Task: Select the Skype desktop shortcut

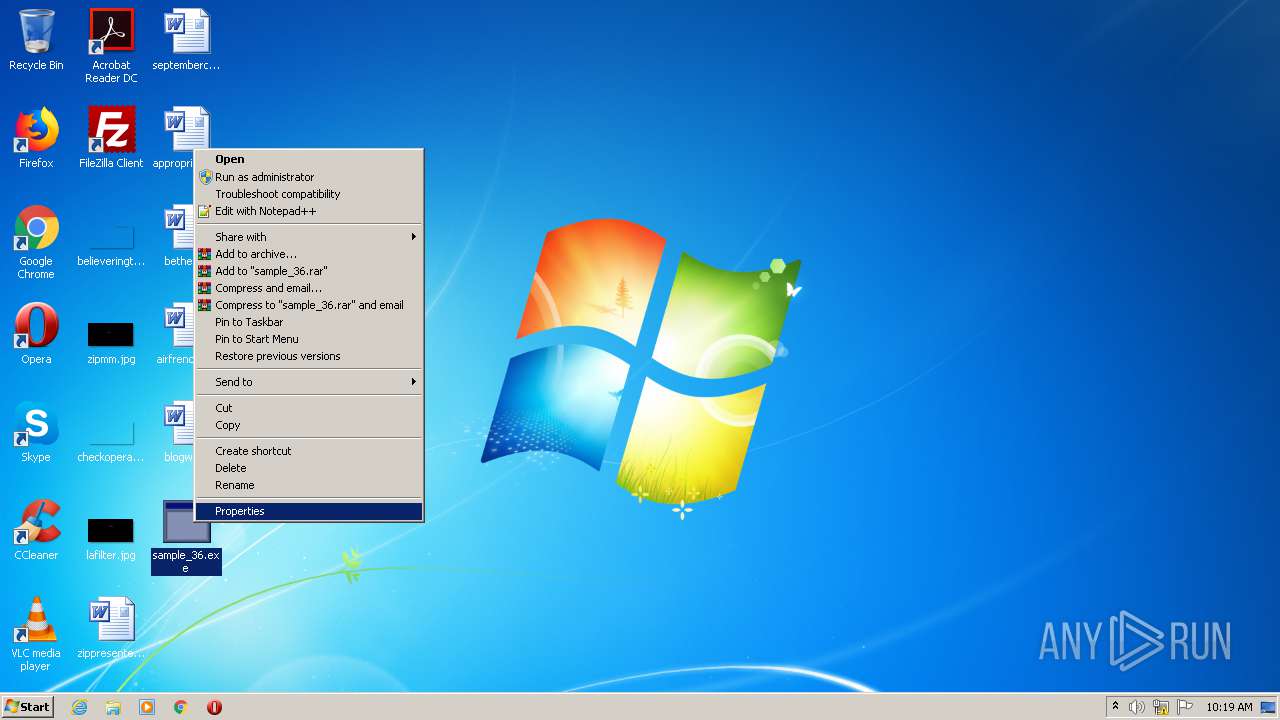Action: pos(36,432)
